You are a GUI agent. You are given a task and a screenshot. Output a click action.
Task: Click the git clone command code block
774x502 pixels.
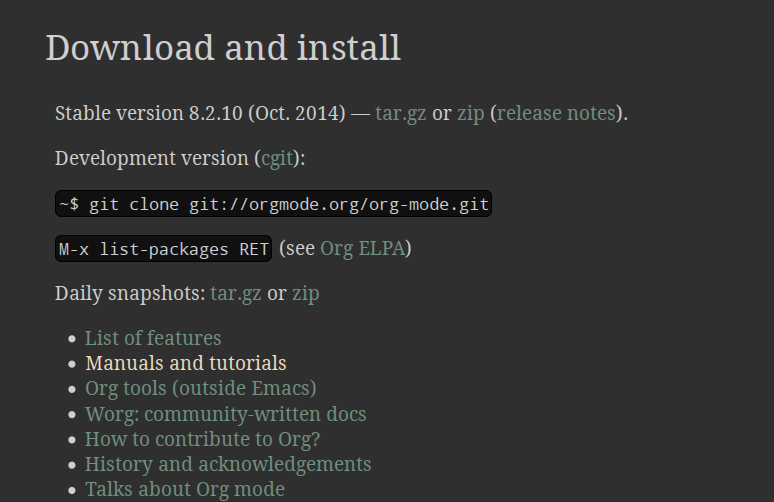pyautogui.click(x=274, y=204)
